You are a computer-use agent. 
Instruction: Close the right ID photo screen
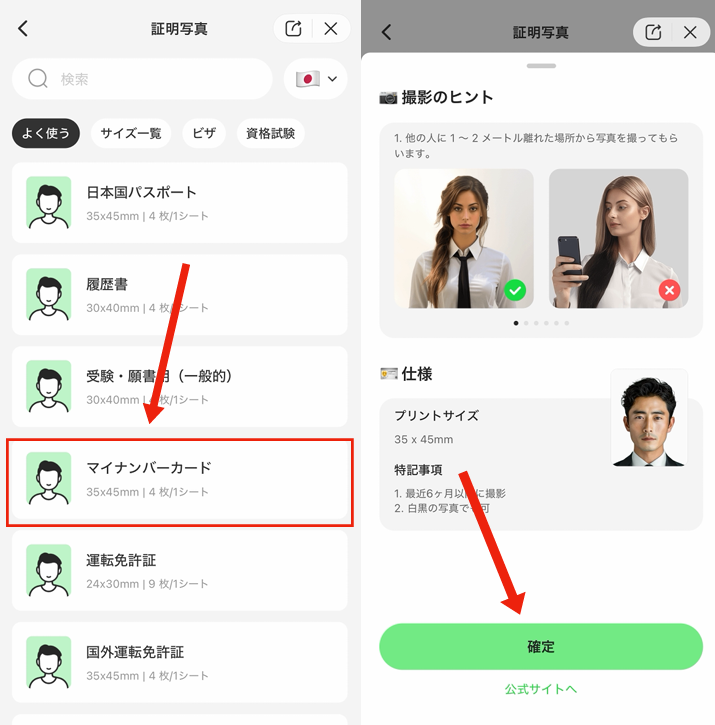click(x=690, y=32)
